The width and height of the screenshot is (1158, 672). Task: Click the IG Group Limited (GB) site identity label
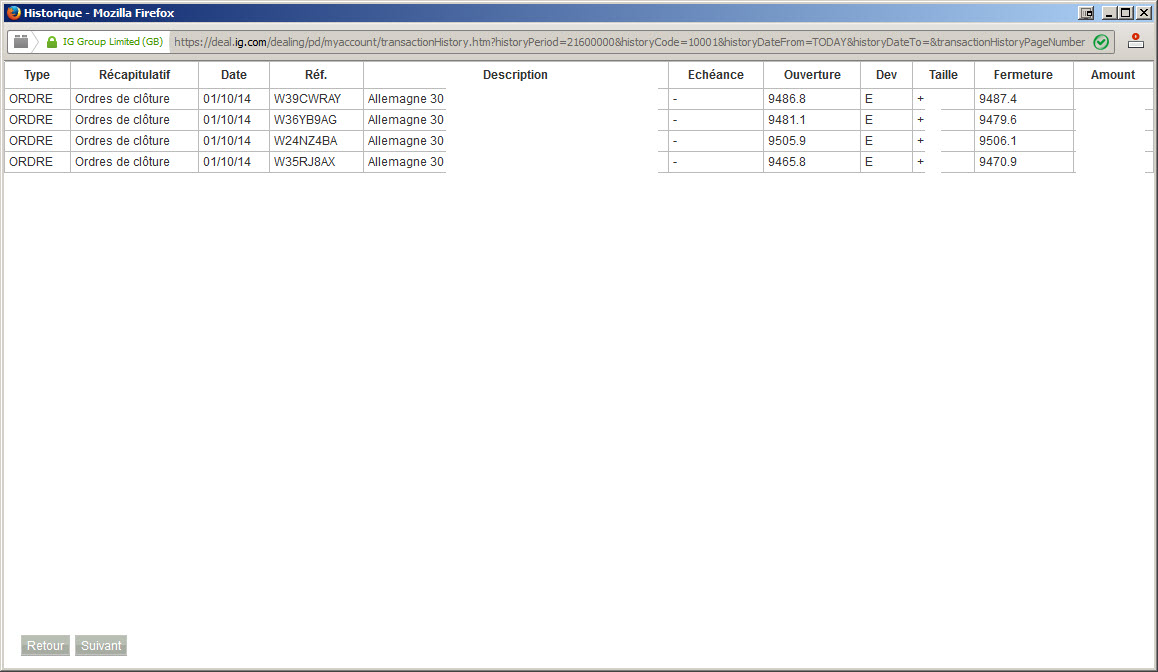click(112, 42)
